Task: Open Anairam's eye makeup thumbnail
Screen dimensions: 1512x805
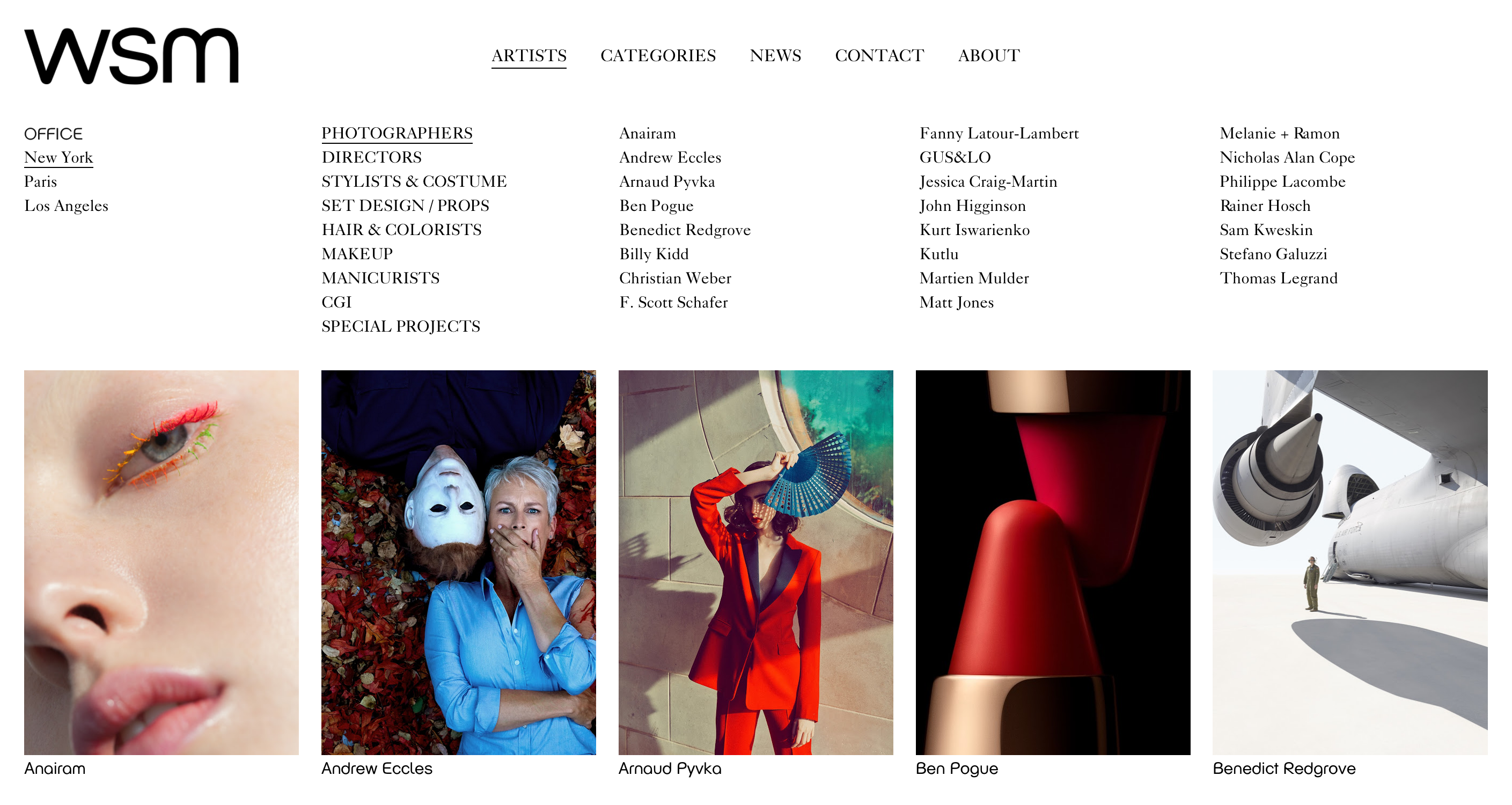Action: (x=162, y=562)
